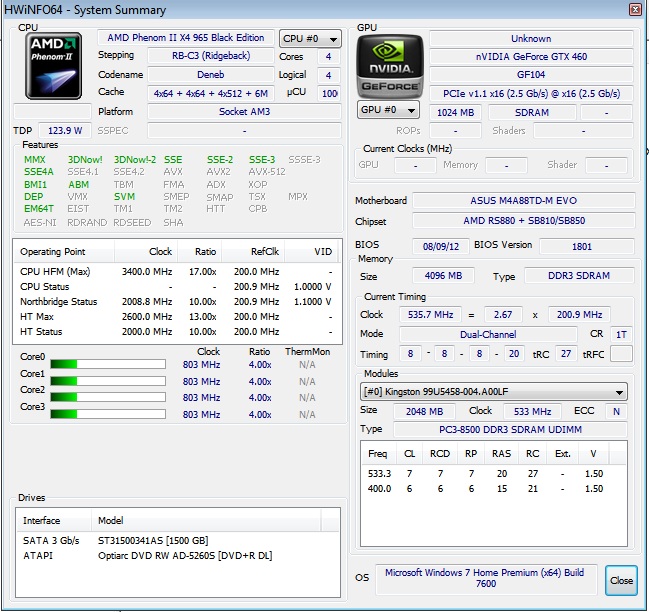Screen dimensions: 649x612
Task: Click the ECC value N field
Action: [616, 411]
